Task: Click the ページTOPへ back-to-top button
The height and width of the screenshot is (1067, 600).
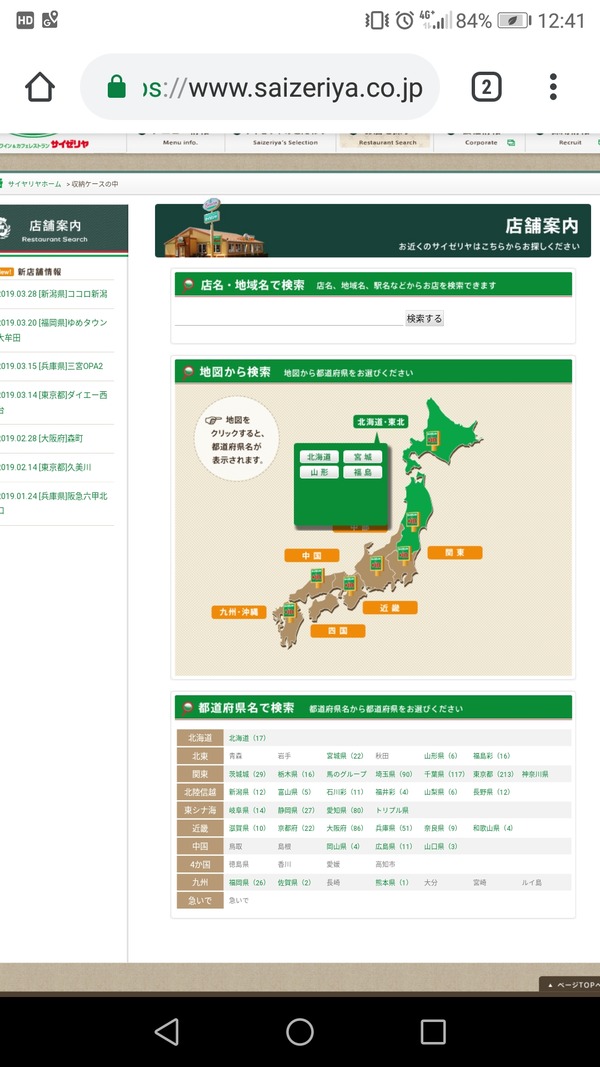Action: pyautogui.click(x=570, y=985)
